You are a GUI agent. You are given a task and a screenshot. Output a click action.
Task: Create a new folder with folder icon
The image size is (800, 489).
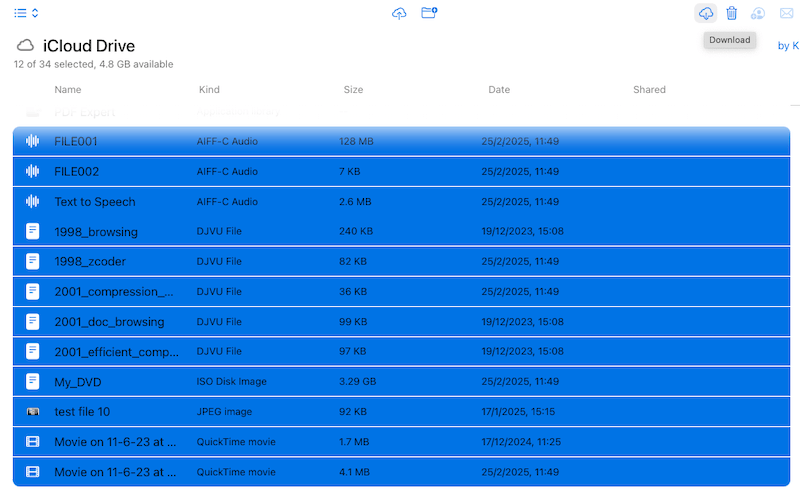pos(429,13)
